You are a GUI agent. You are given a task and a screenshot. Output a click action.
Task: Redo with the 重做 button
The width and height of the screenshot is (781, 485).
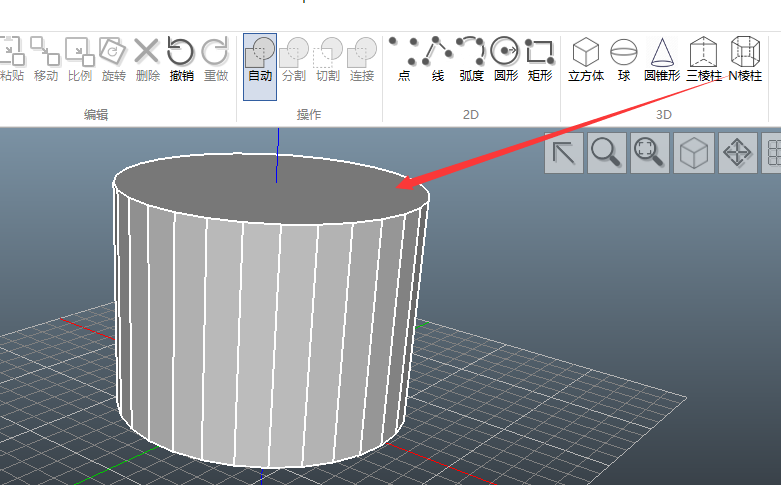point(216,59)
